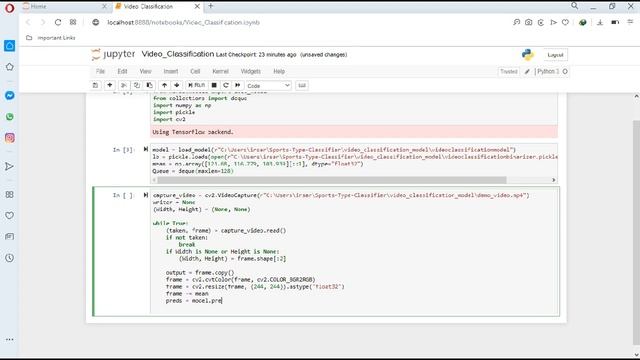
Task: Click the horizontal scrollbar of cell 3
Action: pyautogui.click(x=332, y=180)
